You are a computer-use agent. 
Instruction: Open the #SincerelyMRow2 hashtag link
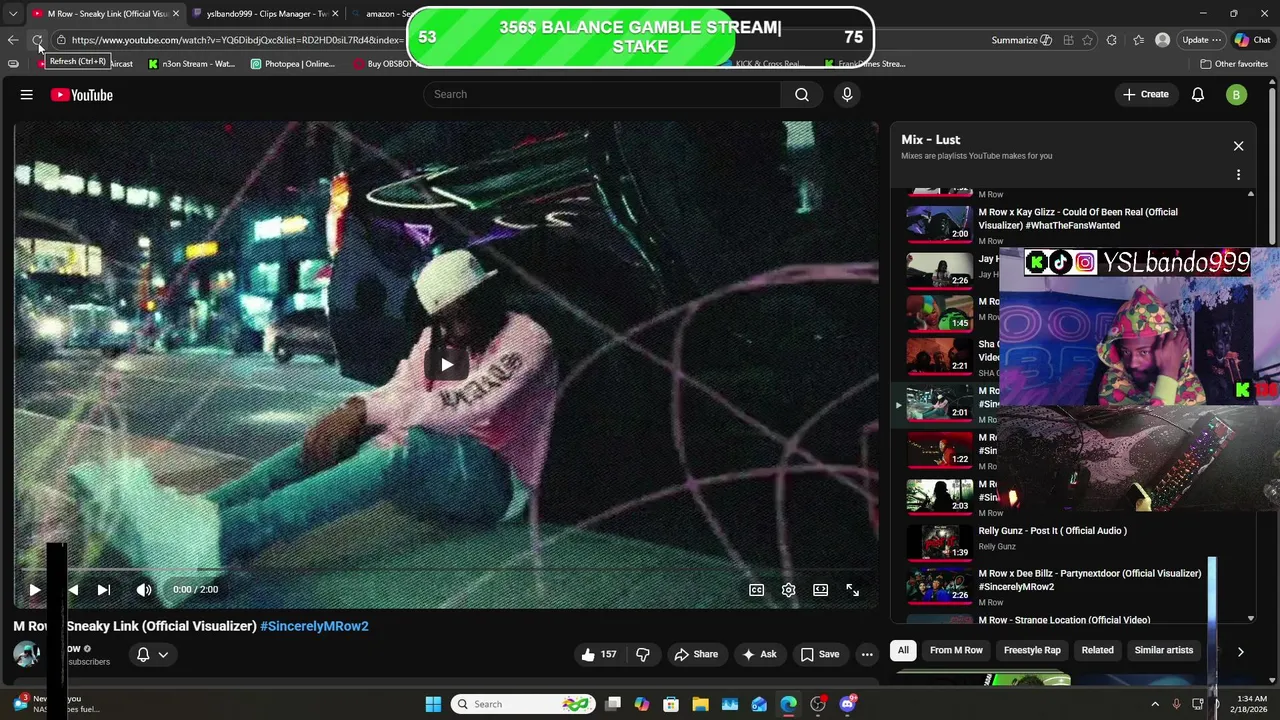(x=314, y=626)
